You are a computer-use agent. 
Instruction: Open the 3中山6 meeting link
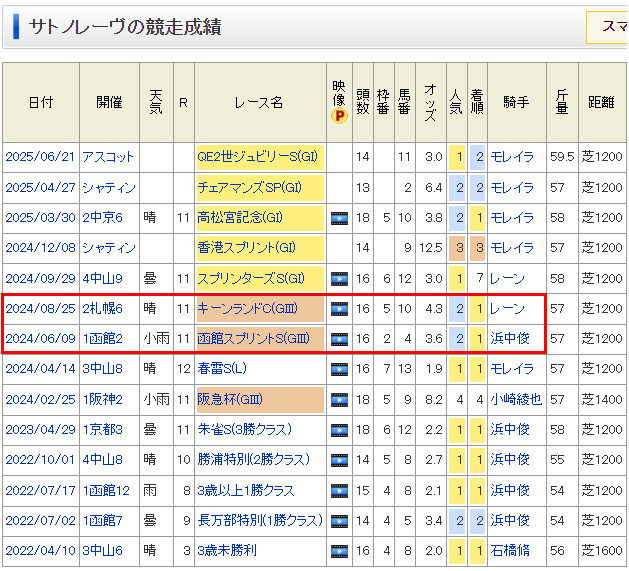(x=102, y=550)
